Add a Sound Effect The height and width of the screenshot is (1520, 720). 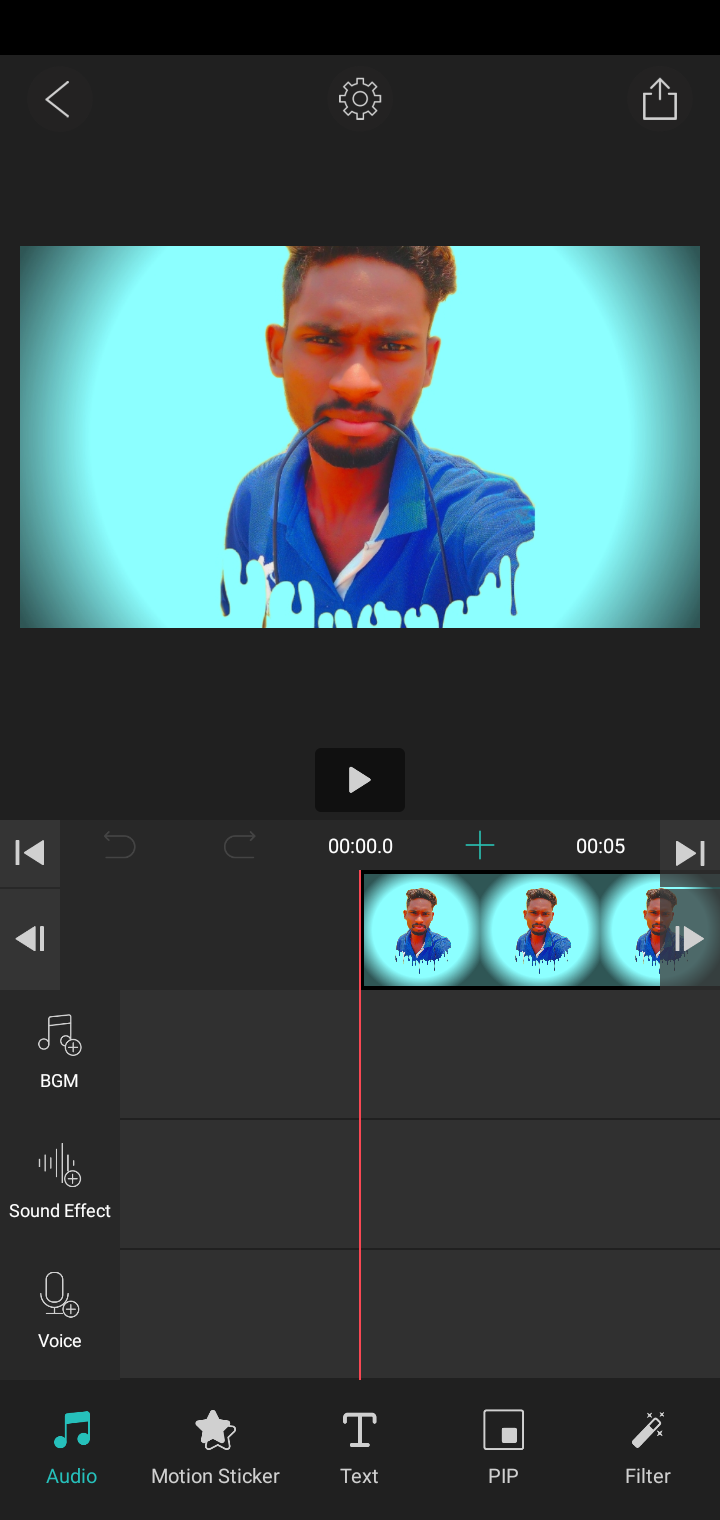coord(60,1165)
